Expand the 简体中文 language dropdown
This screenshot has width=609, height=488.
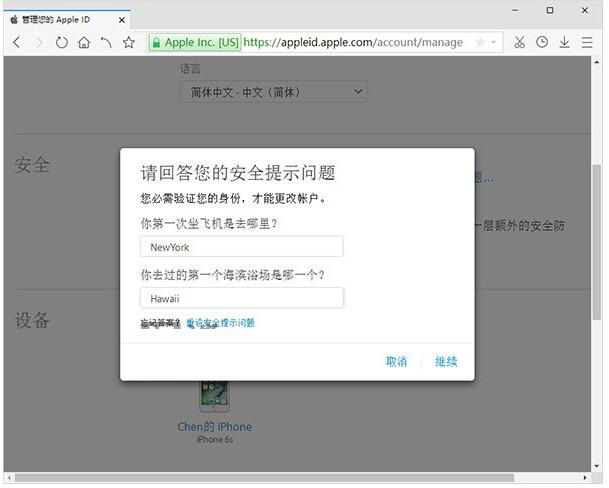[273, 92]
